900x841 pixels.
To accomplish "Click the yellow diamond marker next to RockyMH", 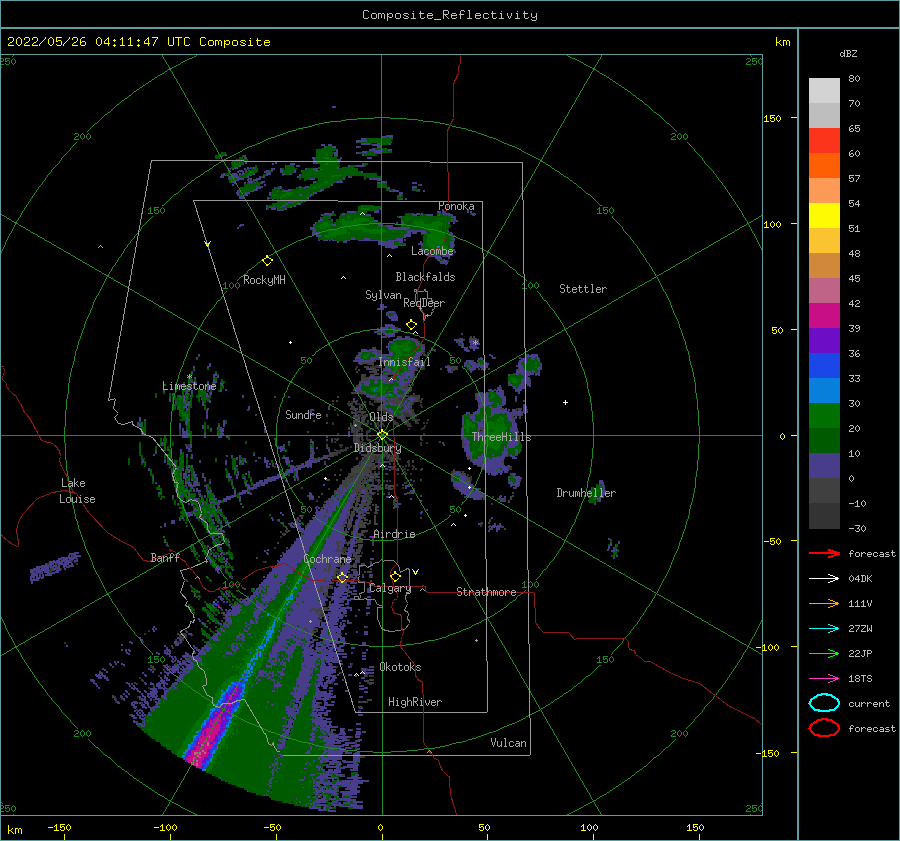I will click(x=267, y=261).
